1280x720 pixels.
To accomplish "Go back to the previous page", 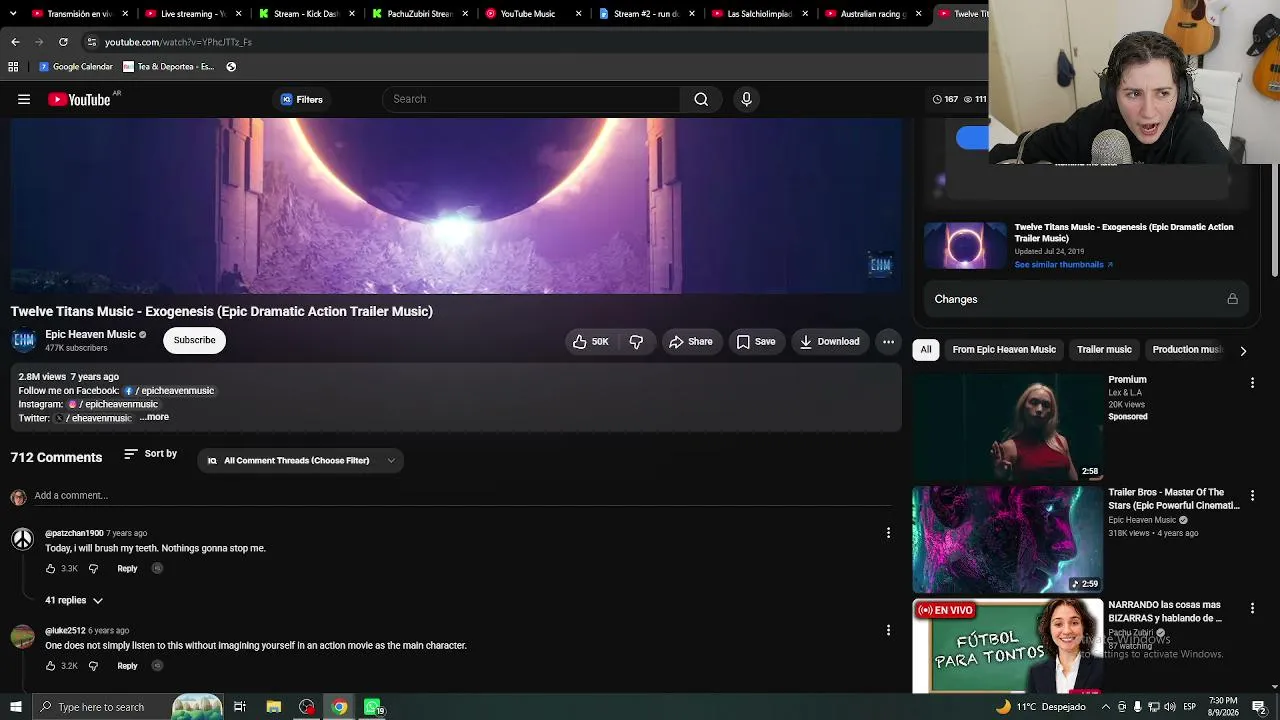I will 15,42.
